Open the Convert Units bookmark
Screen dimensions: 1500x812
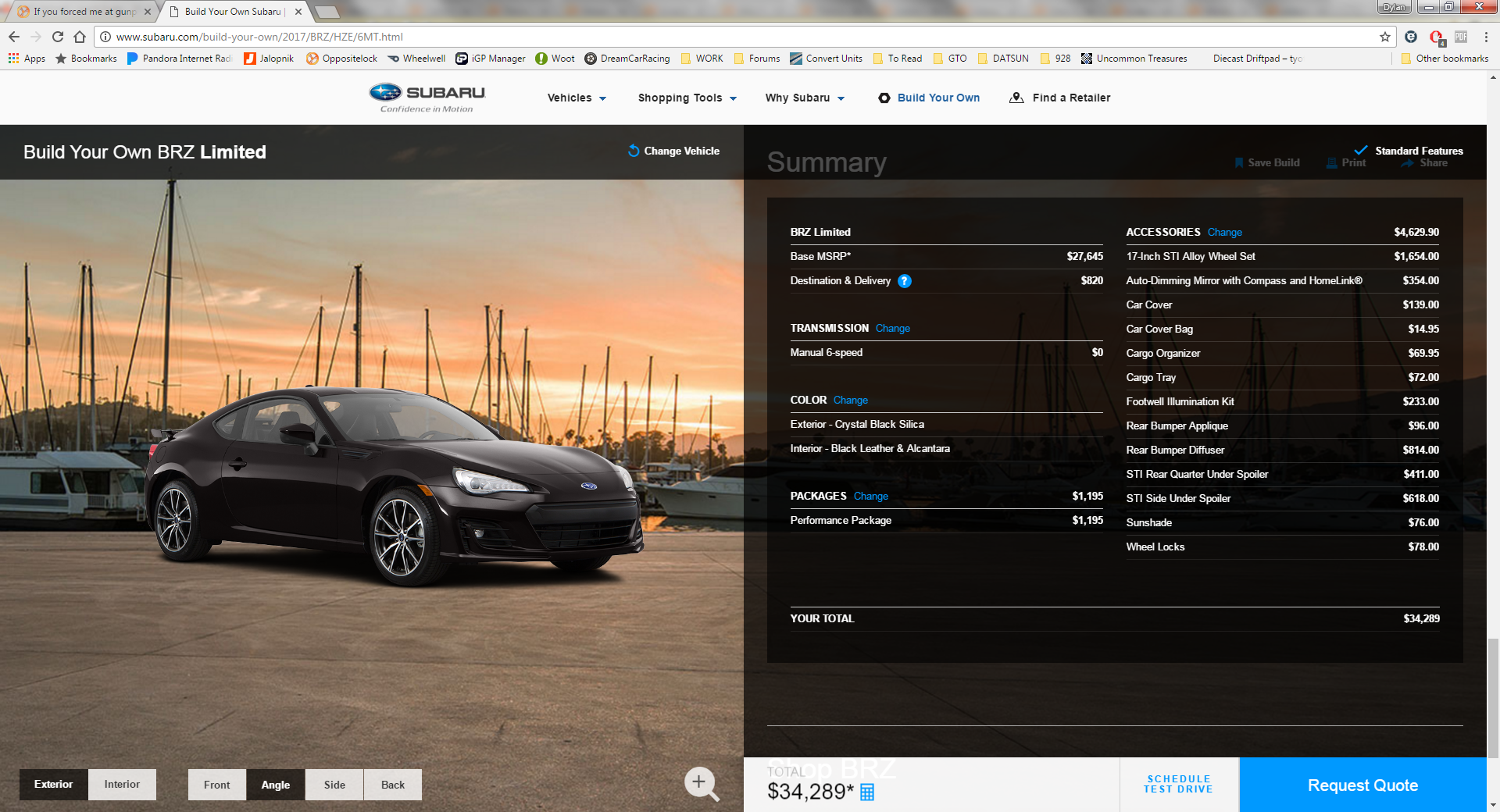(826, 59)
